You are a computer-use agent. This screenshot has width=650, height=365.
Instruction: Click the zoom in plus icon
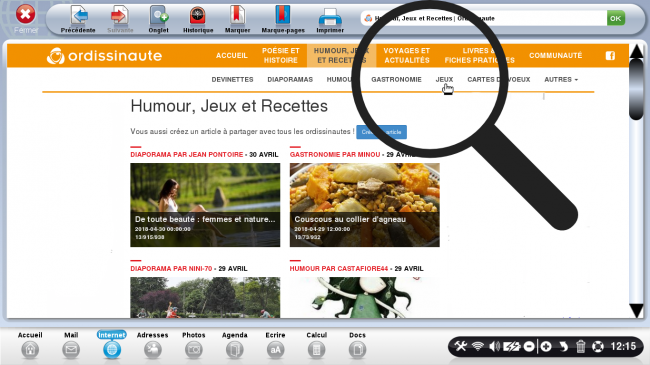(x=546, y=346)
